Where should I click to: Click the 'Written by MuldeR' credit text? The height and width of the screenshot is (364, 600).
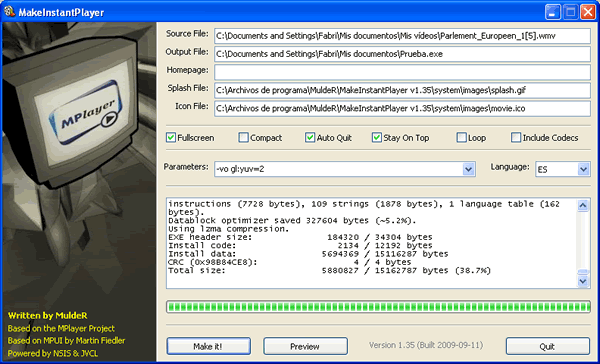point(47,316)
